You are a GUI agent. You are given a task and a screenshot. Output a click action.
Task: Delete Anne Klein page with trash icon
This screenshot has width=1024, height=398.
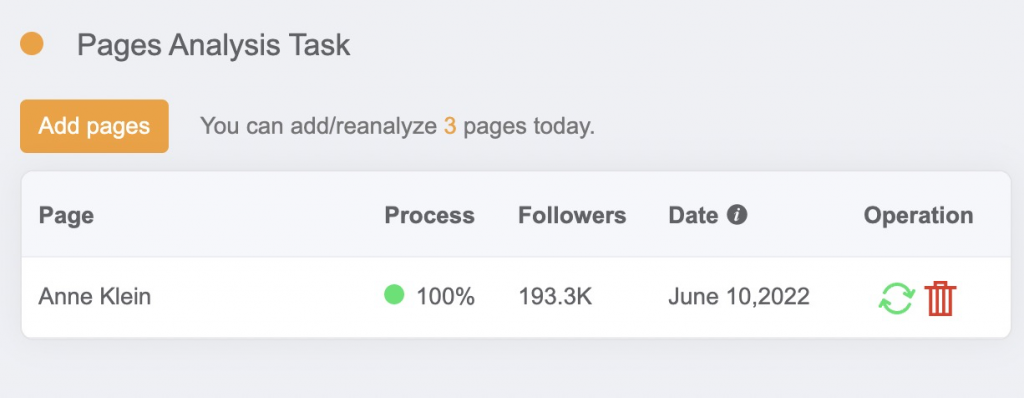pos(940,298)
